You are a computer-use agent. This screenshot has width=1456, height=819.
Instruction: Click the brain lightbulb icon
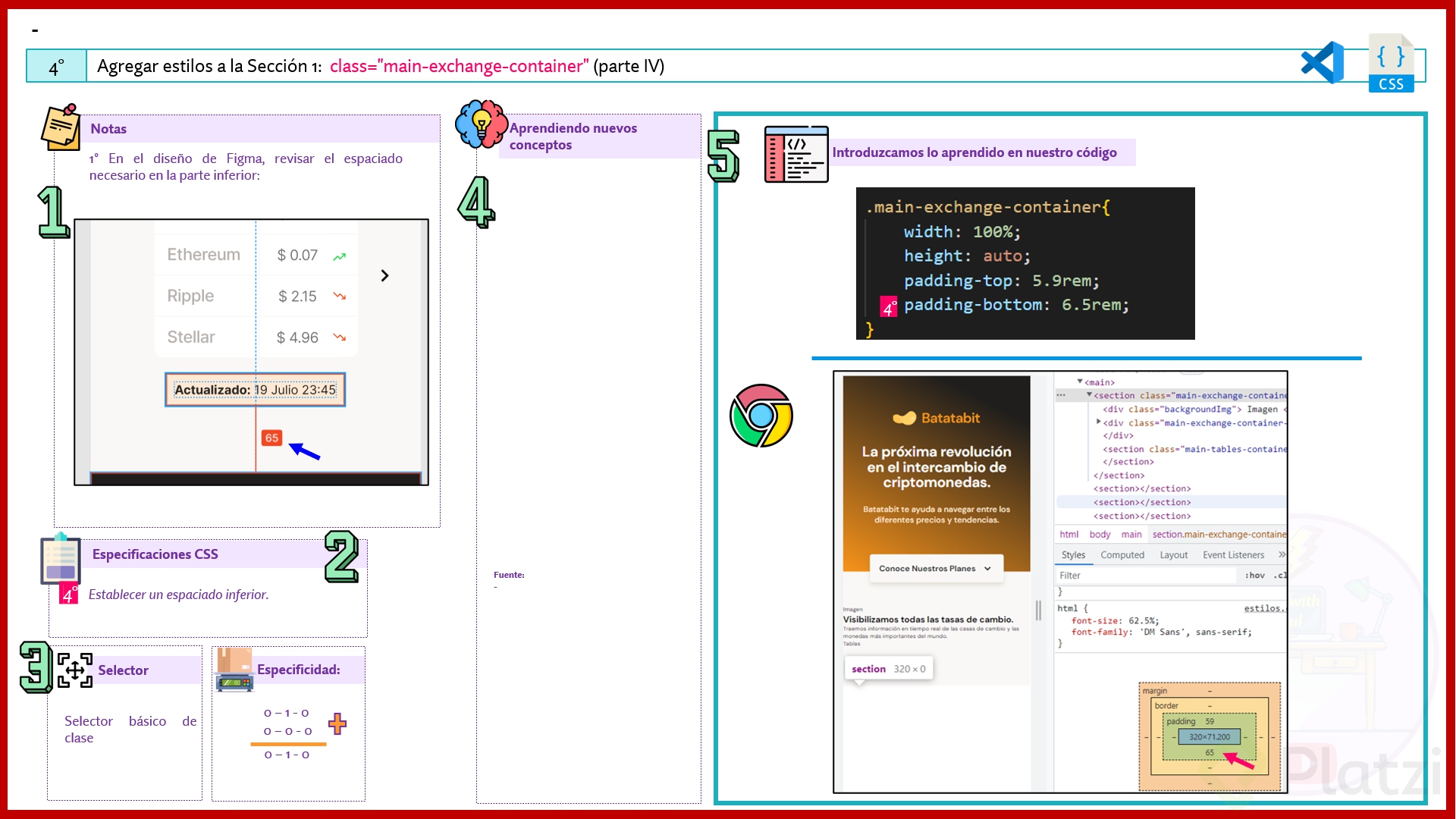pos(481,124)
